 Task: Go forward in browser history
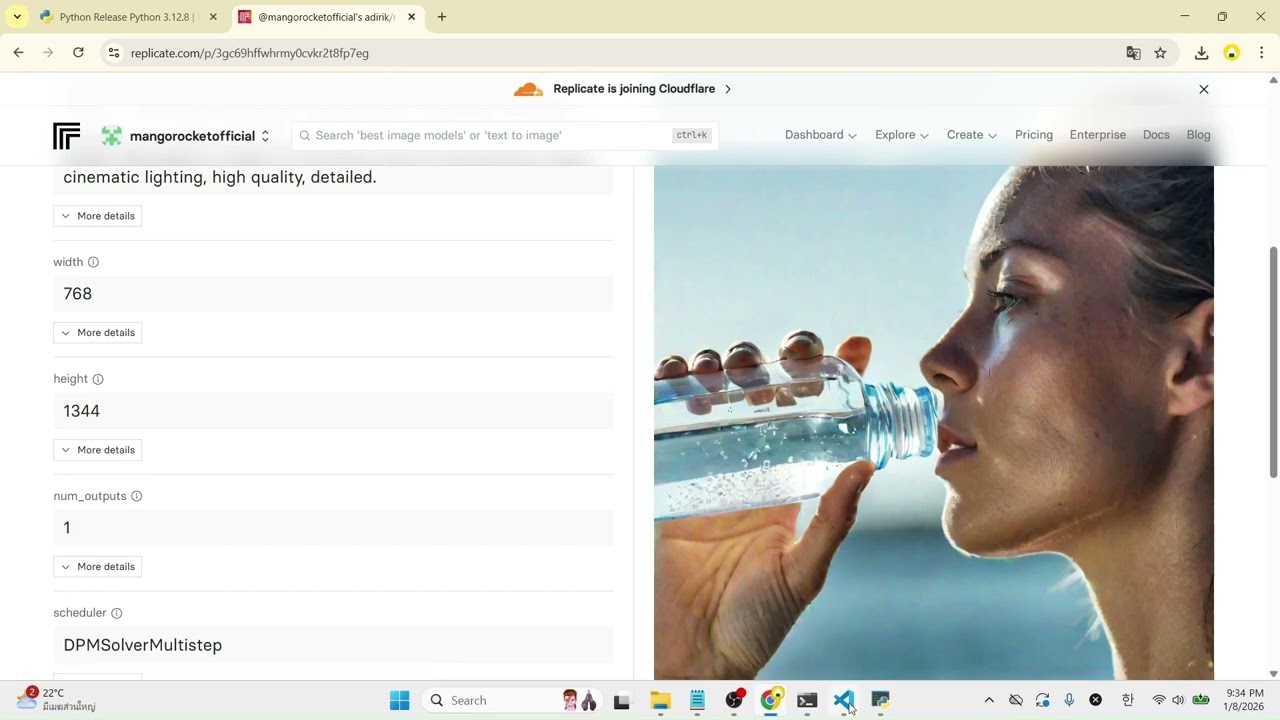click(x=48, y=53)
